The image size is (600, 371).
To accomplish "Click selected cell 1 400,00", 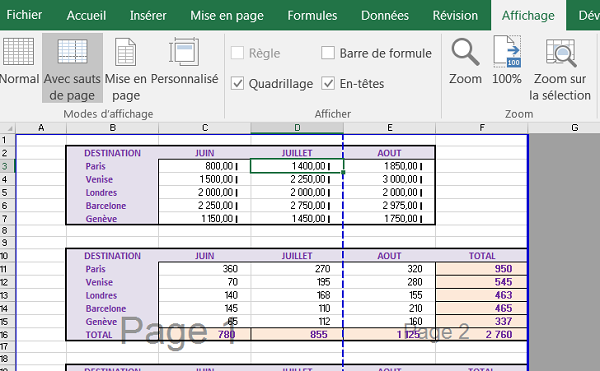I will pos(297,166).
